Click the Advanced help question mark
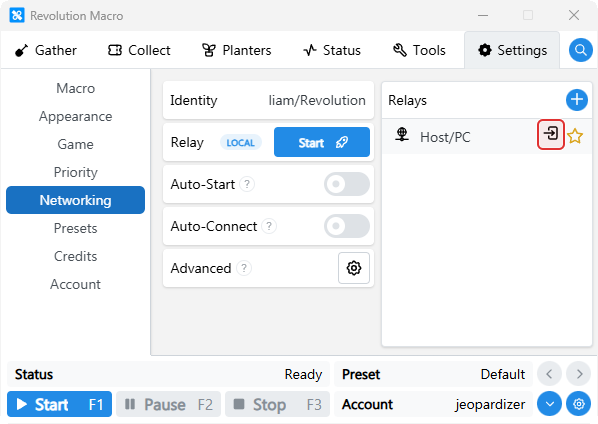Image resolution: width=598 pixels, height=424 pixels. (244, 268)
